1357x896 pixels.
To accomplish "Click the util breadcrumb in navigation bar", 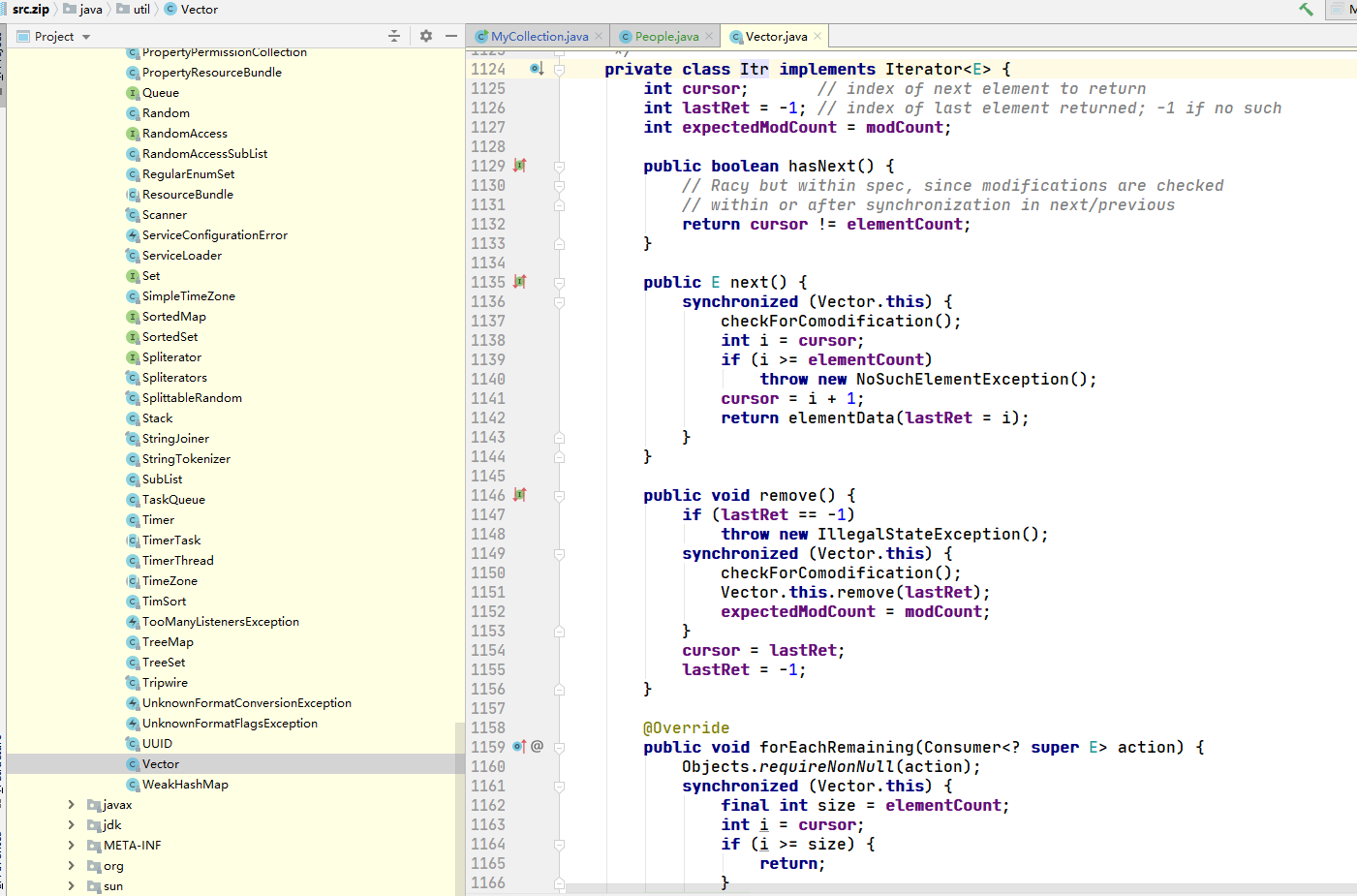I will tap(141, 10).
